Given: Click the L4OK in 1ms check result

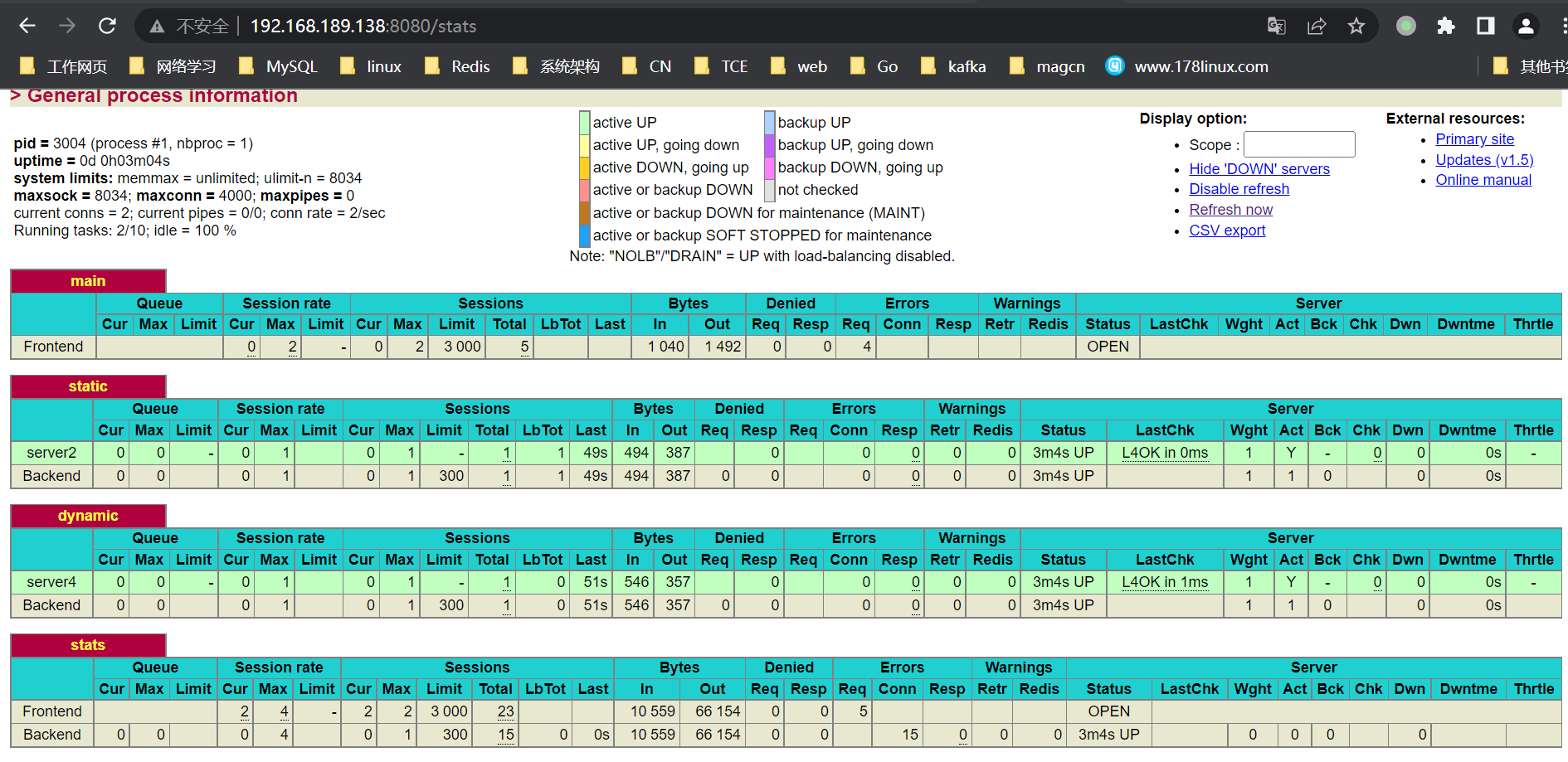Looking at the screenshot, I should tap(1165, 582).
